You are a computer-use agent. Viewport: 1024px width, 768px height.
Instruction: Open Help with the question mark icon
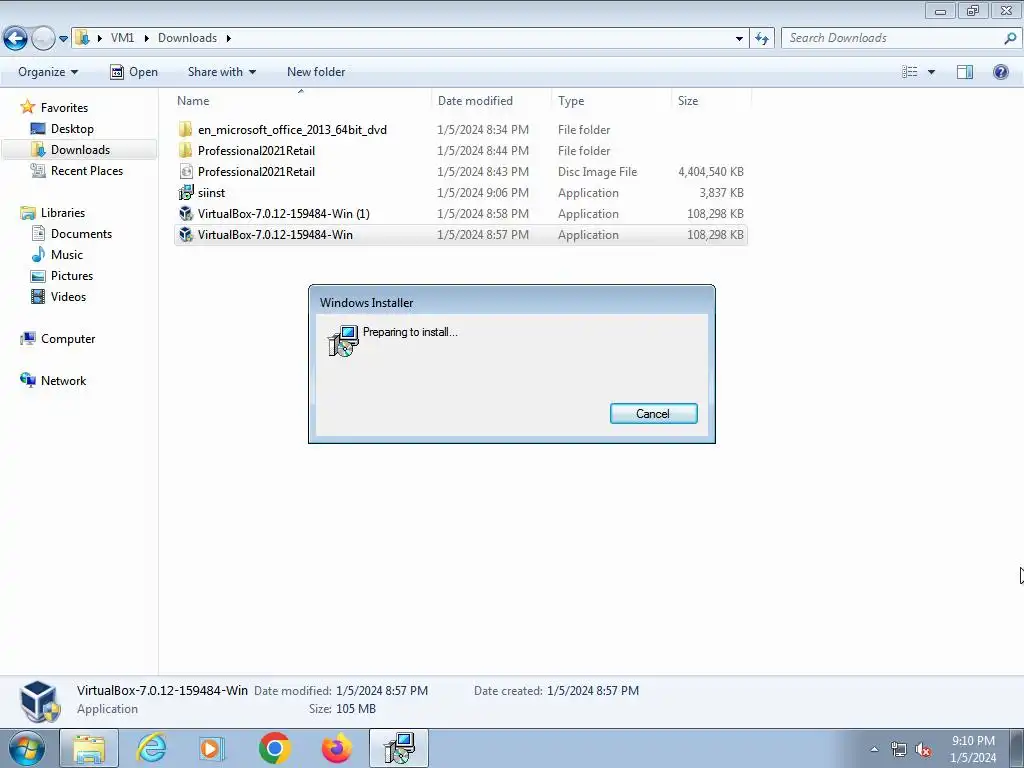coord(1000,72)
